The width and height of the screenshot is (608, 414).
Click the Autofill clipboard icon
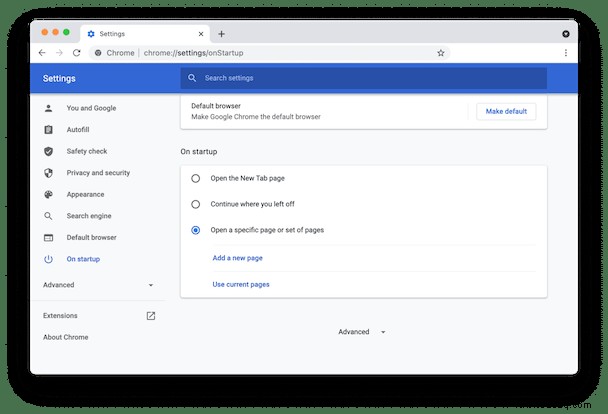(x=48, y=129)
